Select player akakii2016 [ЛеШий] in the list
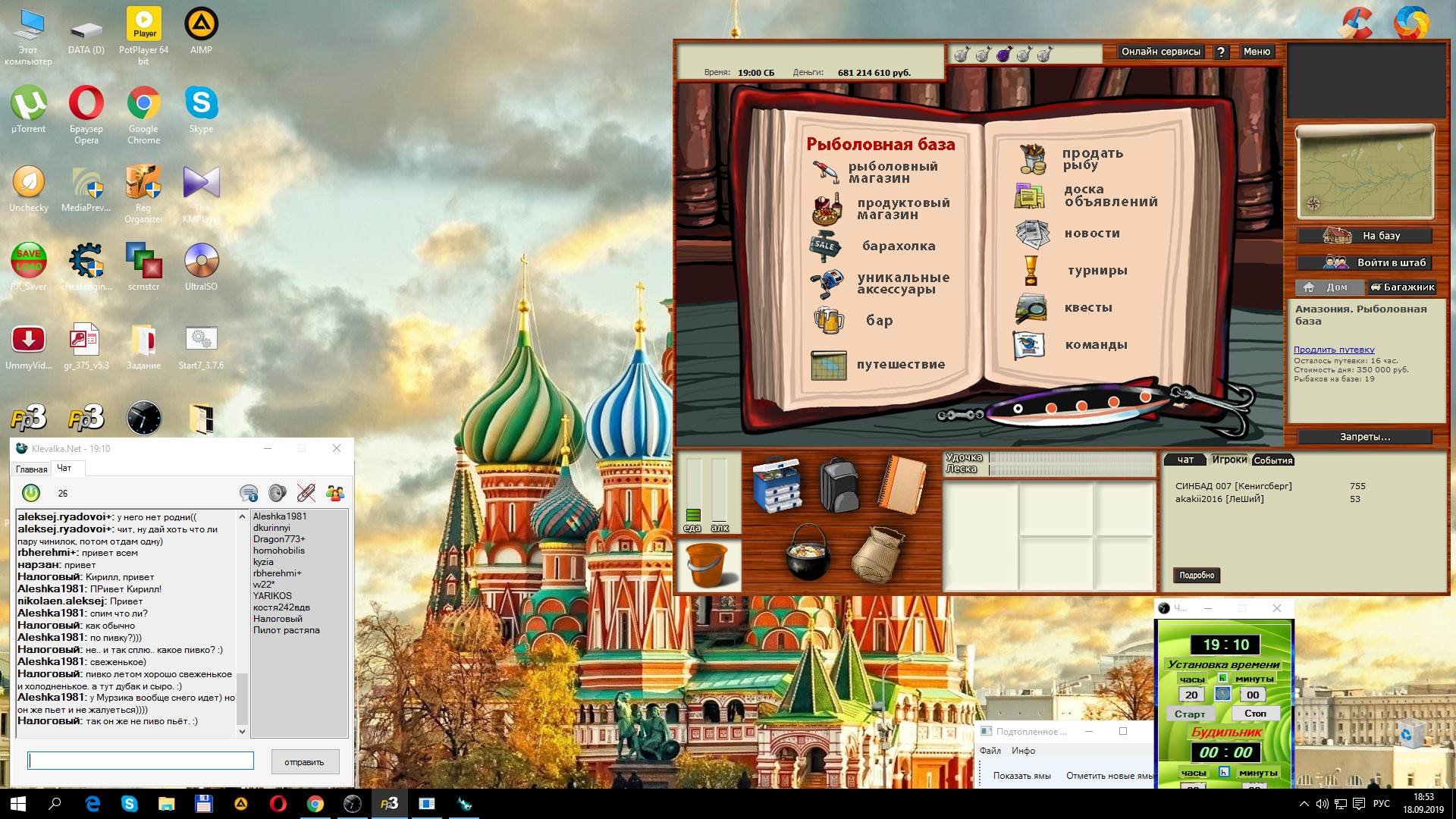Viewport: 1456px width, 819px height. coord(1219,499)
